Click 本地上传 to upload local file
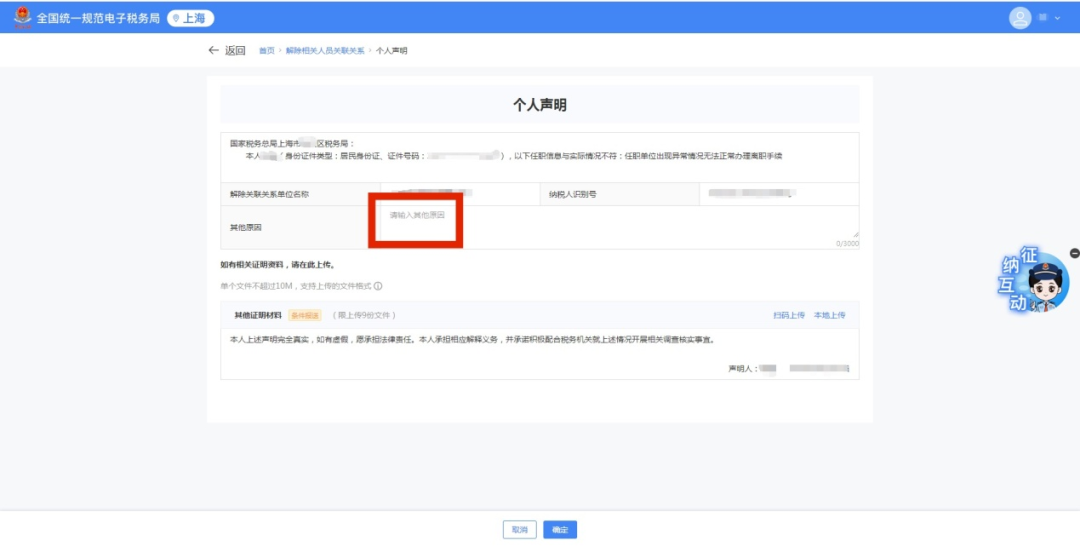 (829, 315)
